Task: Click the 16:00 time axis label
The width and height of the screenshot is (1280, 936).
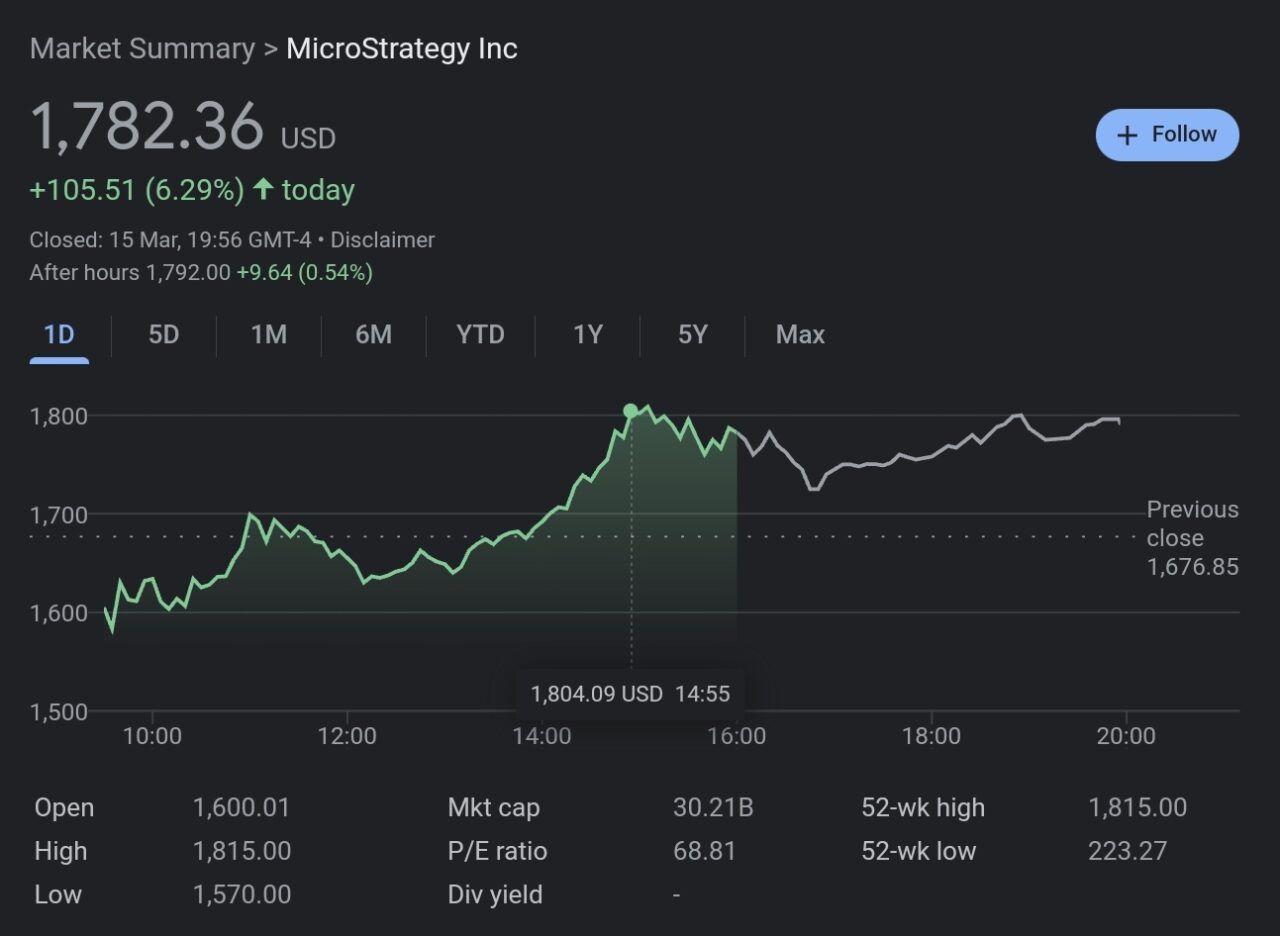Action: click(x=736, y=737)
